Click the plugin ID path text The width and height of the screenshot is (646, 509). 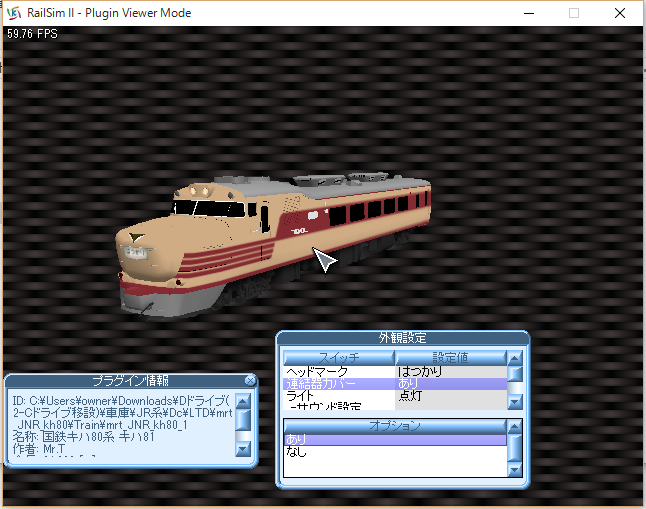coord(122,413)
